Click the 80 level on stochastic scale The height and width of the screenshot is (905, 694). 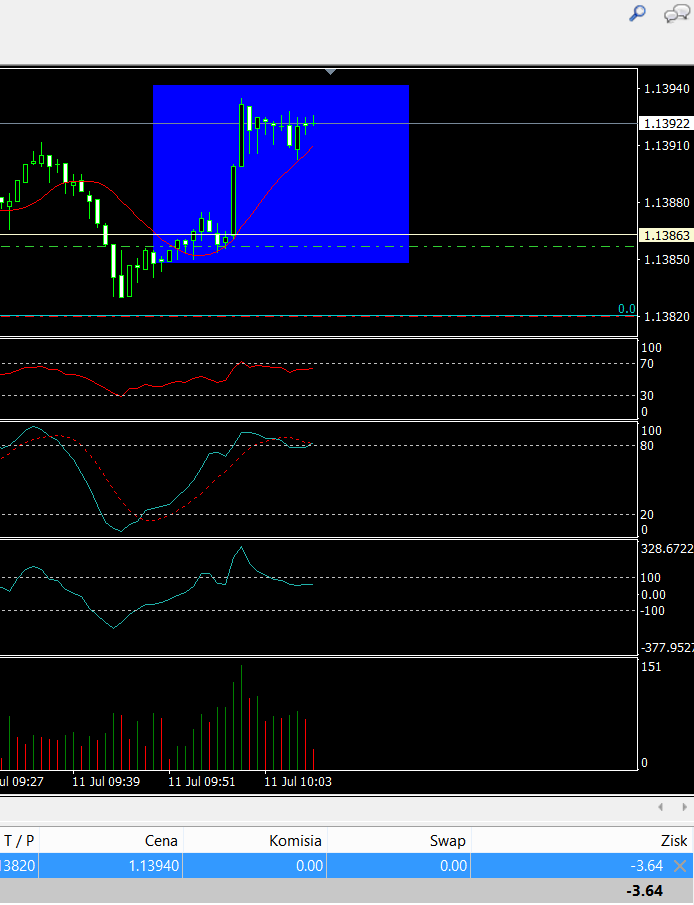(647, 446)
